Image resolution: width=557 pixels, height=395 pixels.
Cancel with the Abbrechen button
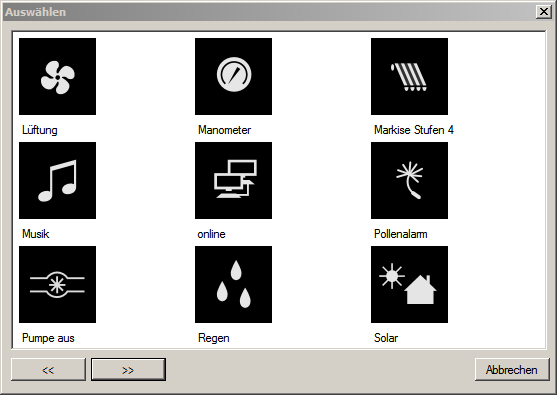point(512,369)
